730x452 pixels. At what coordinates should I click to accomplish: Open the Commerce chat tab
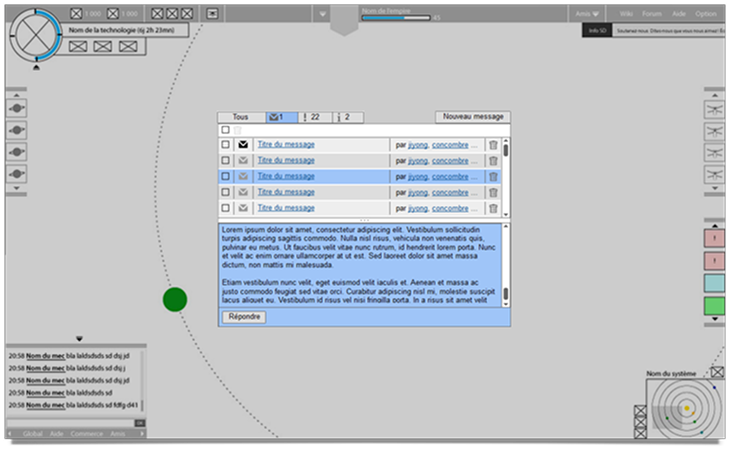pos(86,434)
